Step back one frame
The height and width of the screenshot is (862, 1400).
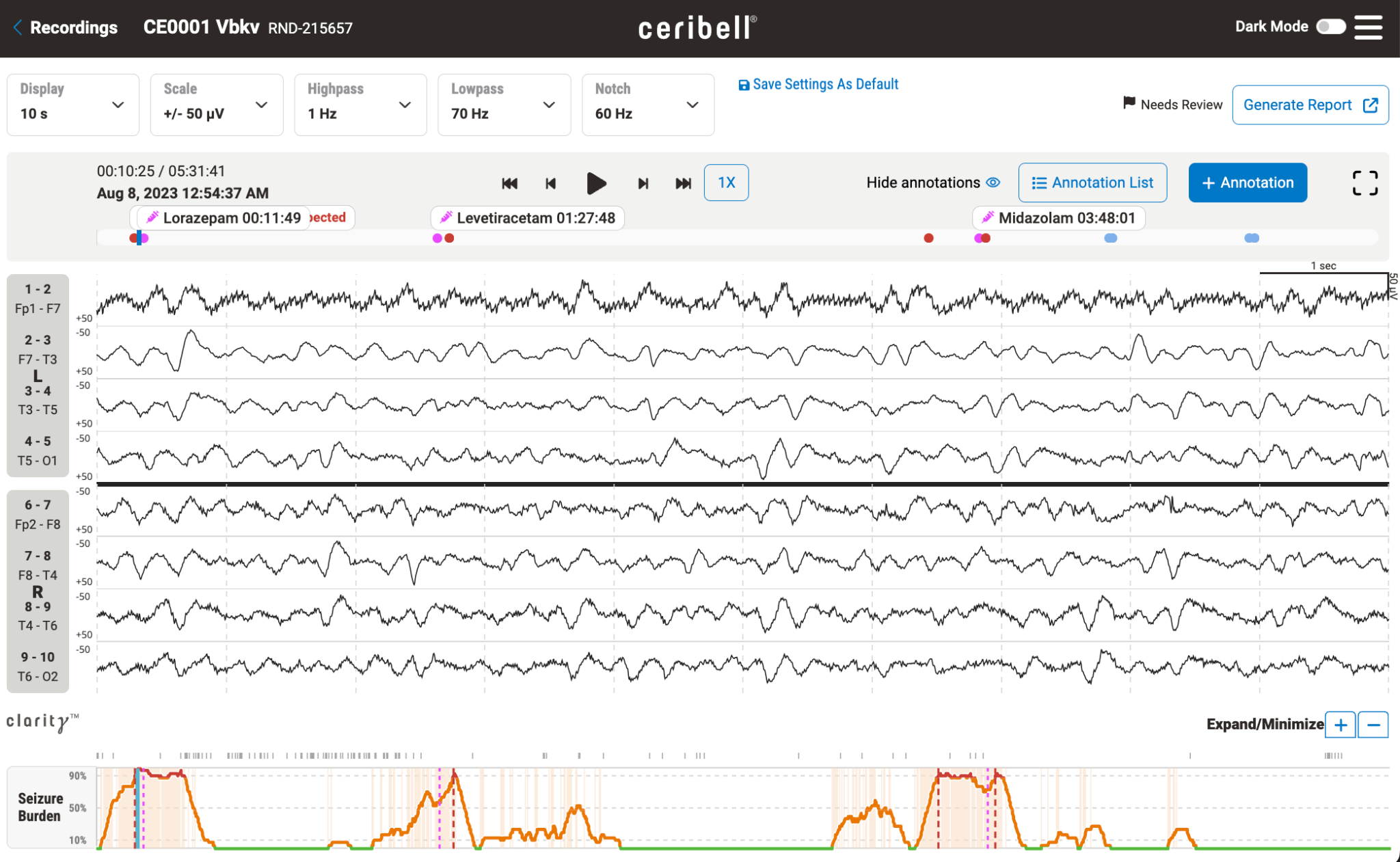click(x=550, y=183)
